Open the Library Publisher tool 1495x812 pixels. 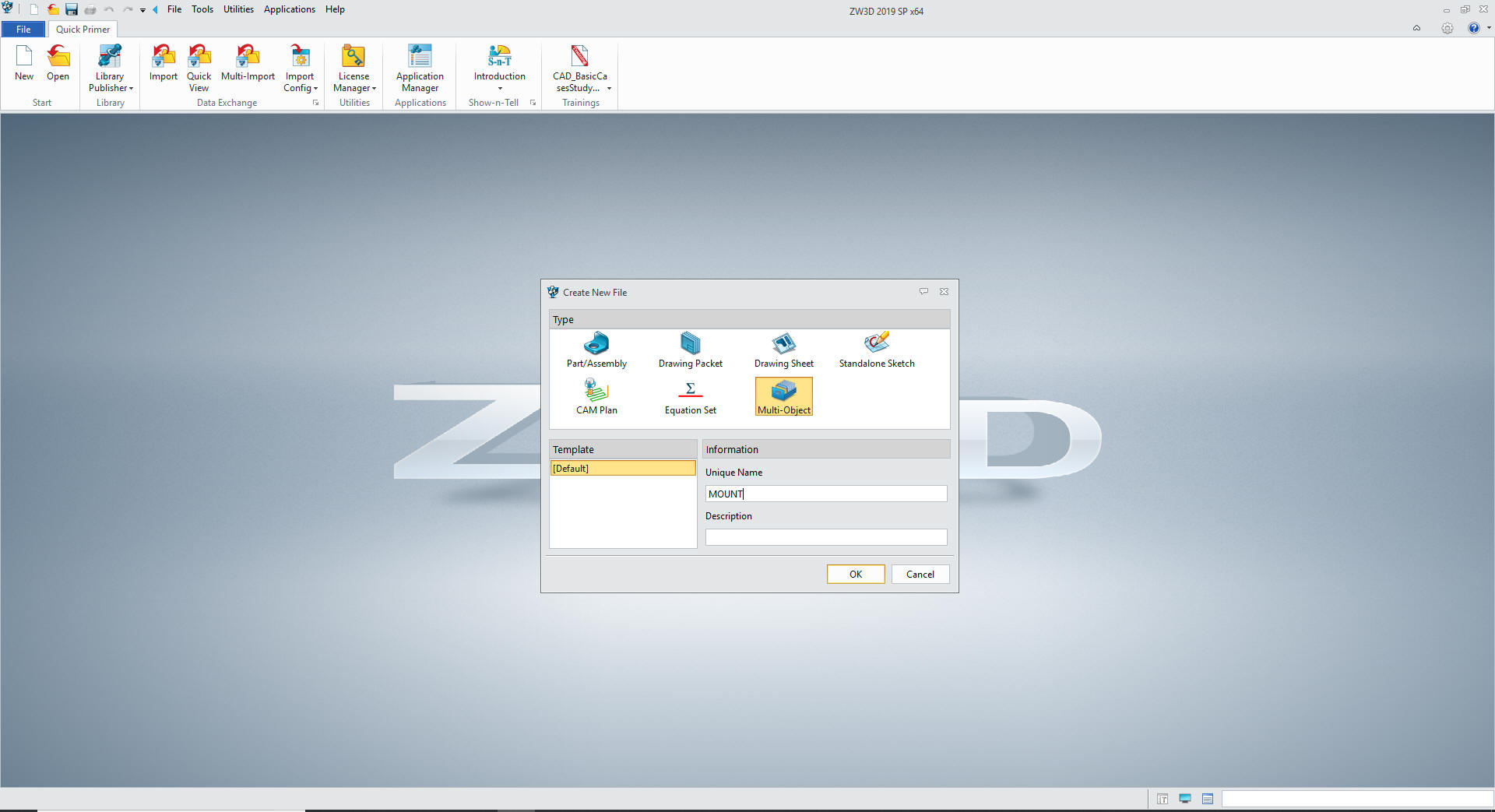[110, 68]
